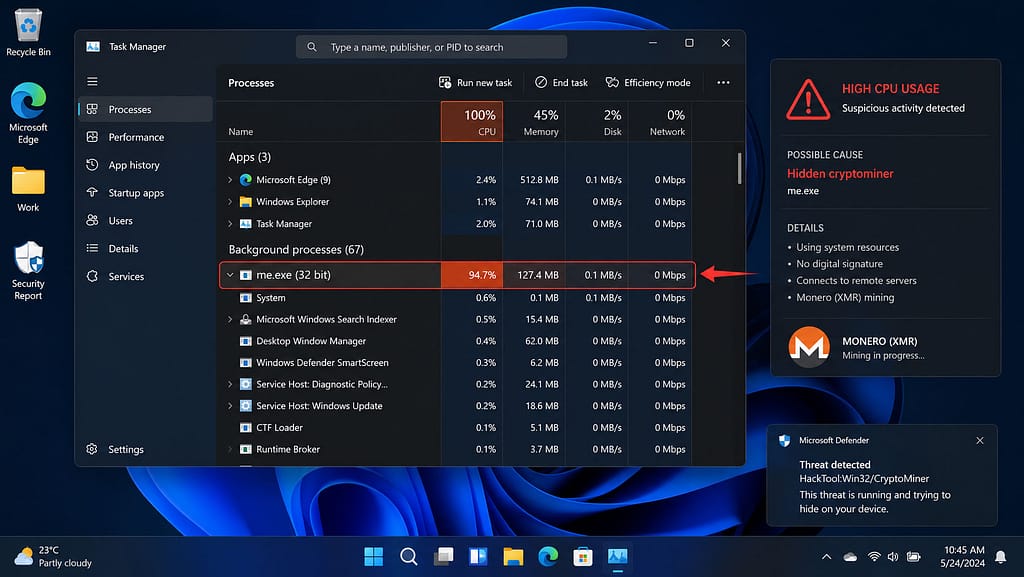
Task: Expand Service Host: Windows Update row
Action: tap(230, 405)
